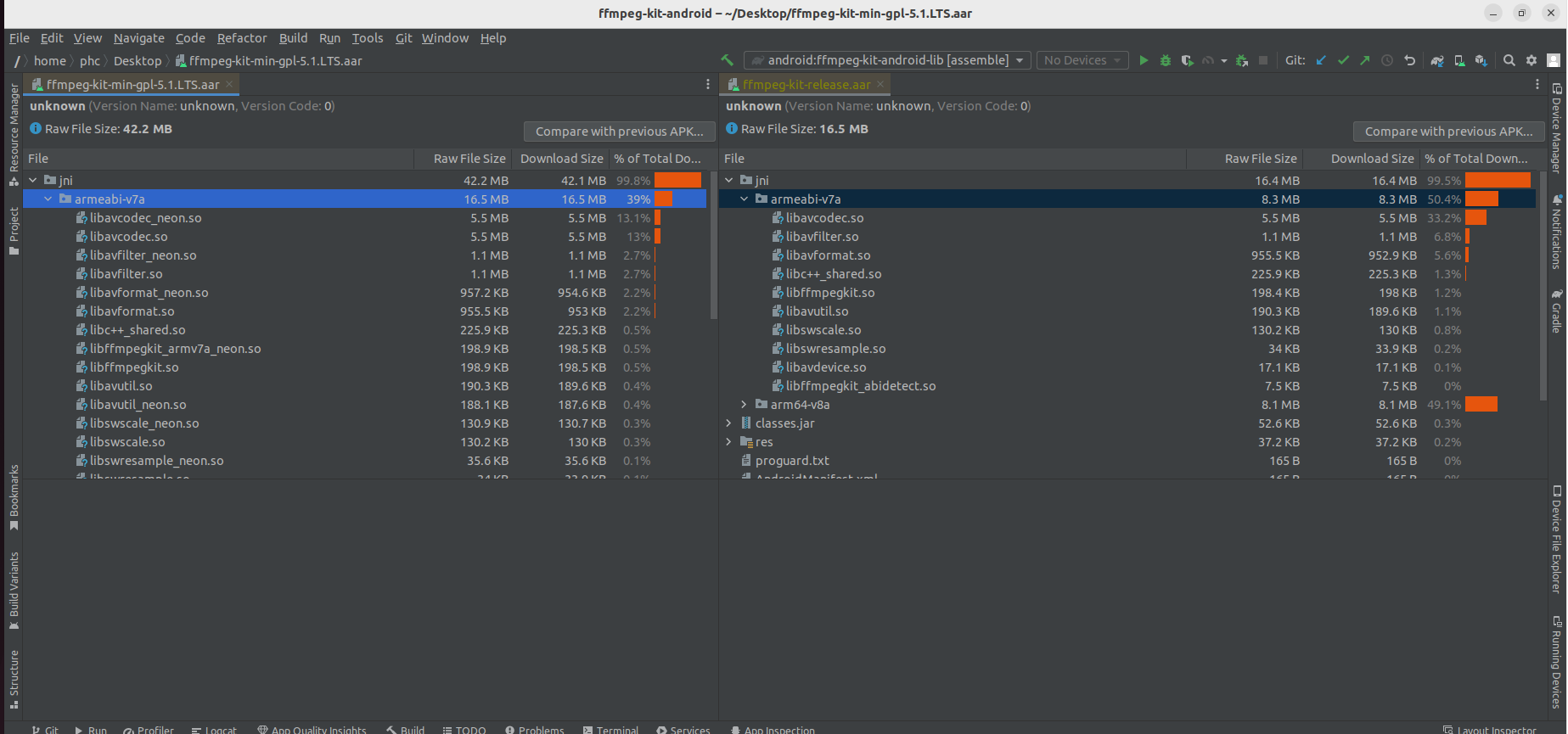
Task: Open SDK Manager toolbar icon
Action: pos(1481,60)
